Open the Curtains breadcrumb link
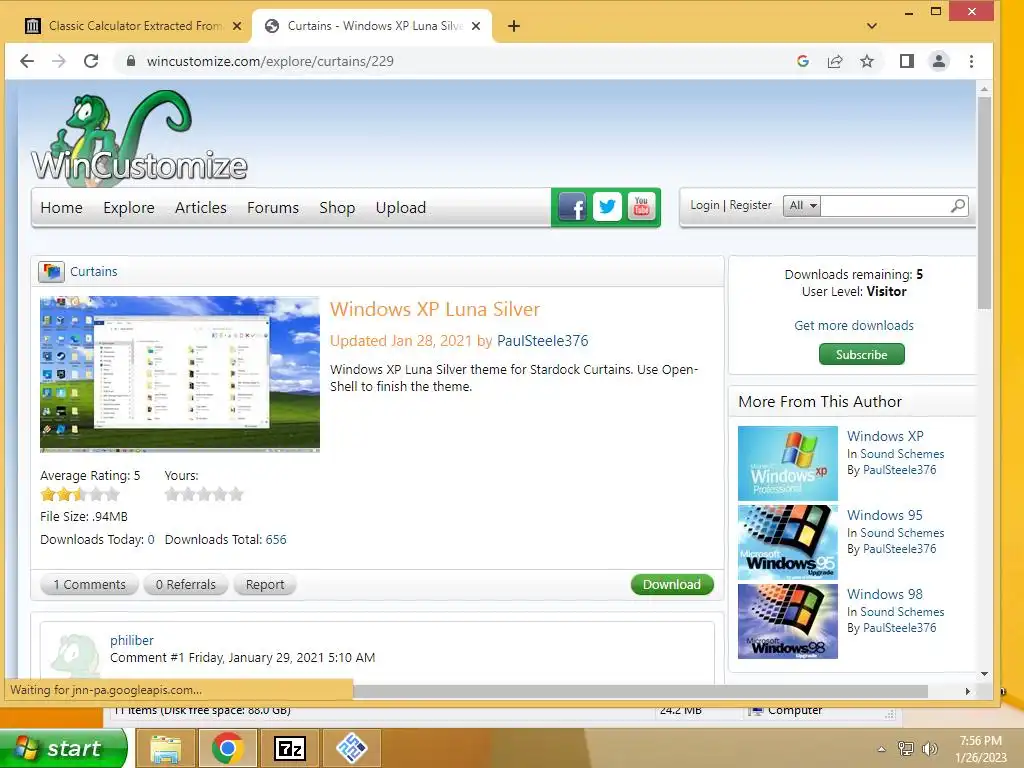1024x768 pixels. (x=93, y=271)
